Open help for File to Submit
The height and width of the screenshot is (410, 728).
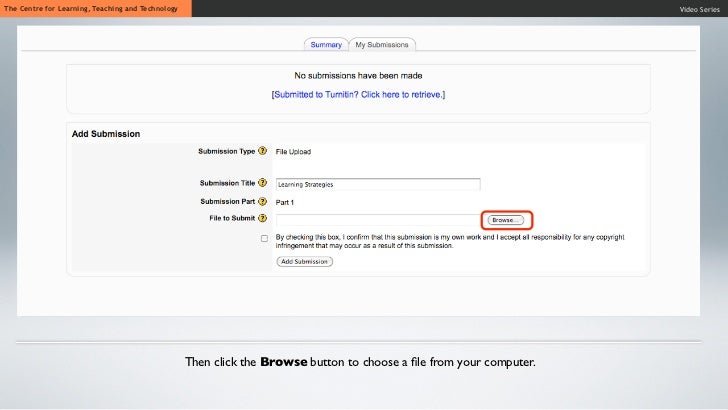[262, 218]
